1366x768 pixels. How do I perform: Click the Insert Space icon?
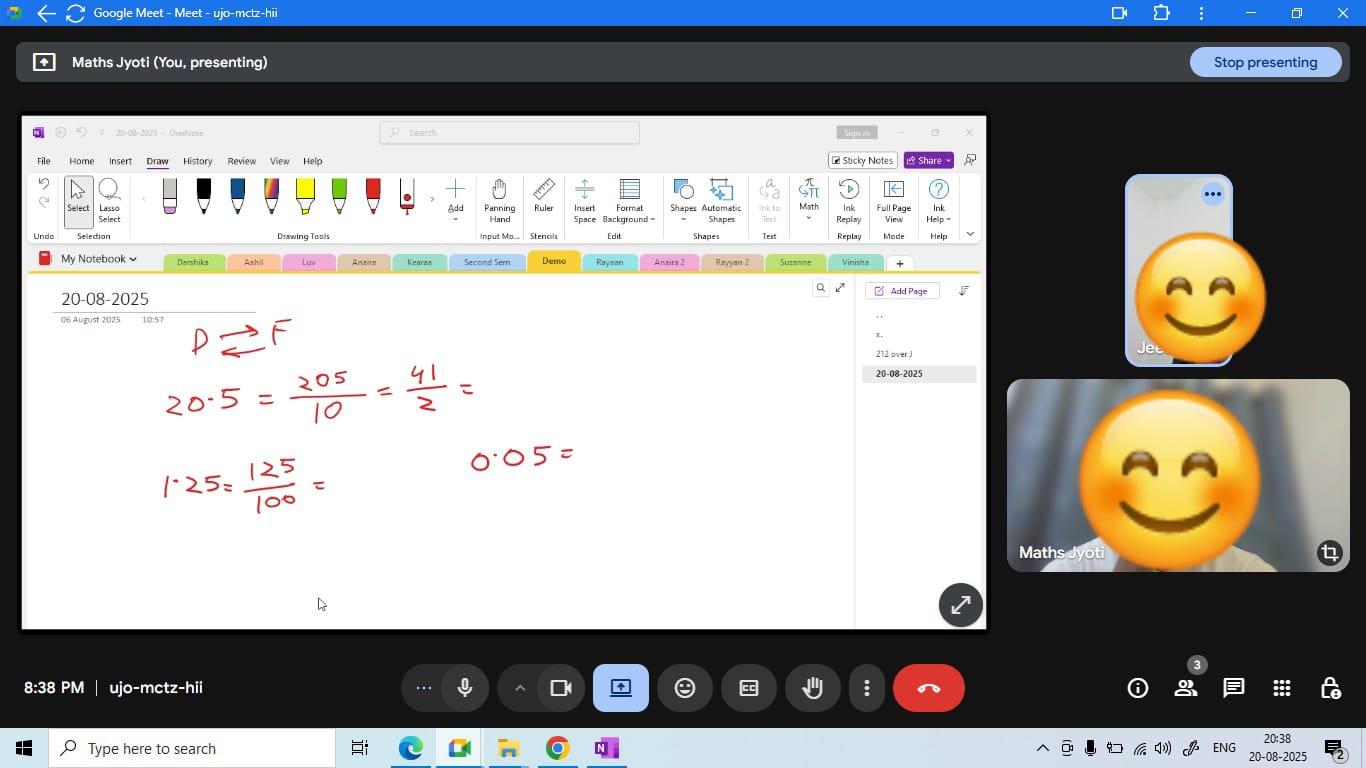[x=584, y=201]
